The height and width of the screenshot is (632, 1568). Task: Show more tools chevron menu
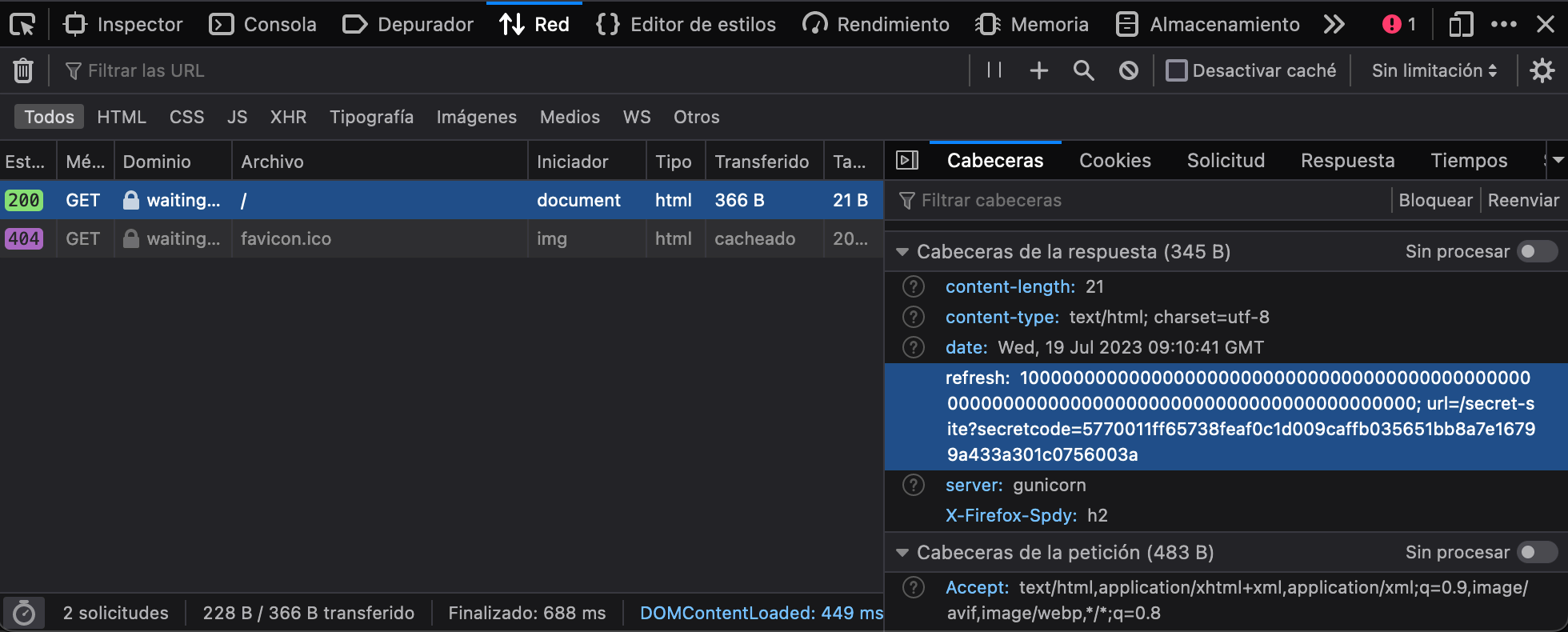[1334, 25]
